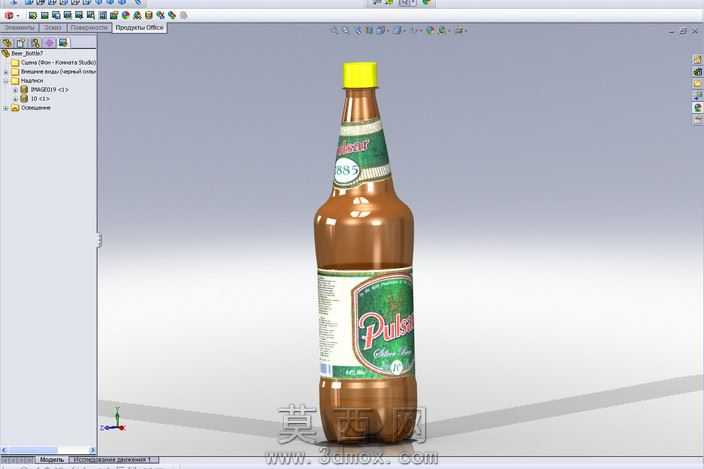Open the green sphere Appearances task pane tab

[697, 108]
